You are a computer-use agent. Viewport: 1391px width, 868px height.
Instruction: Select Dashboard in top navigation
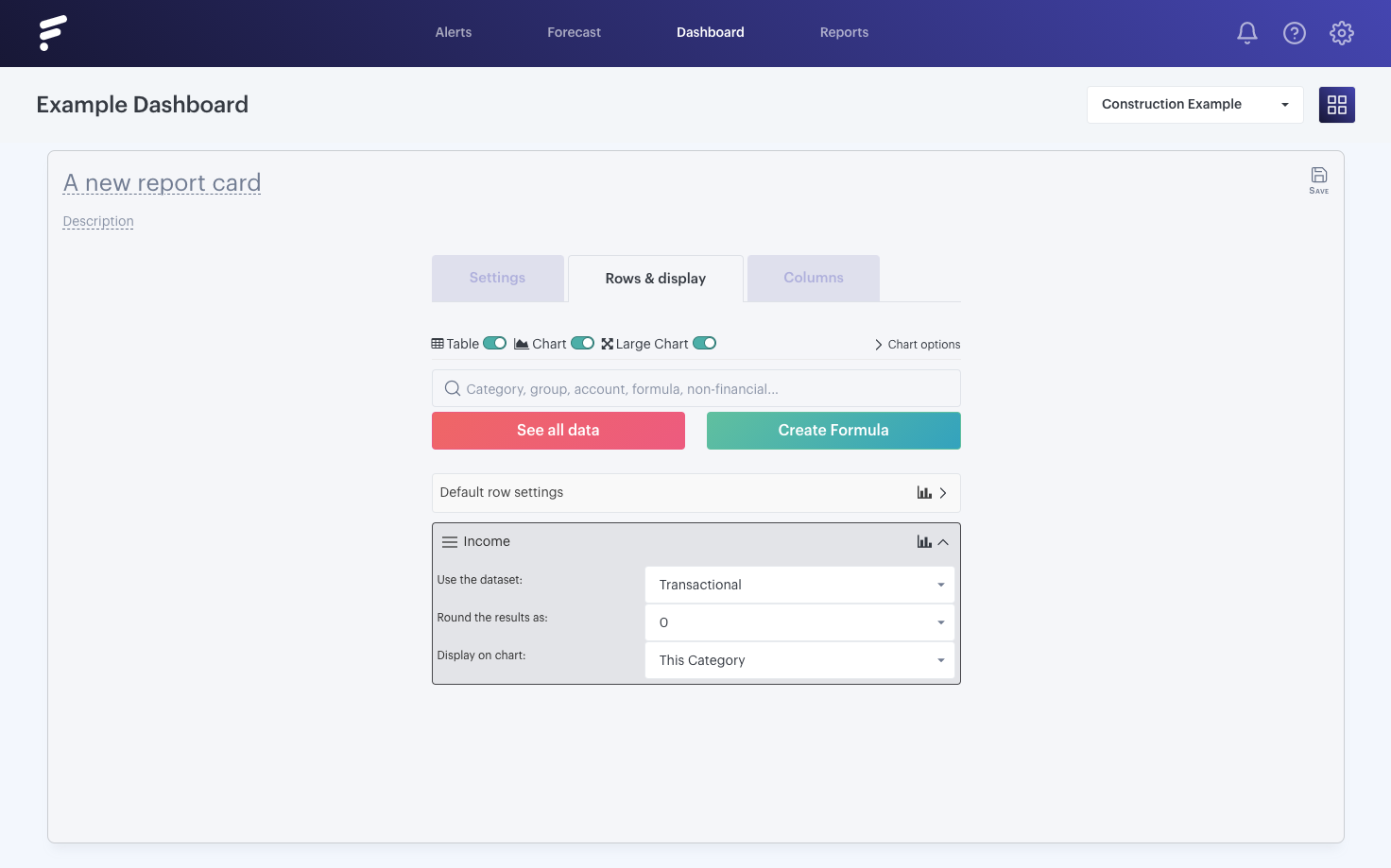[711, 32]
